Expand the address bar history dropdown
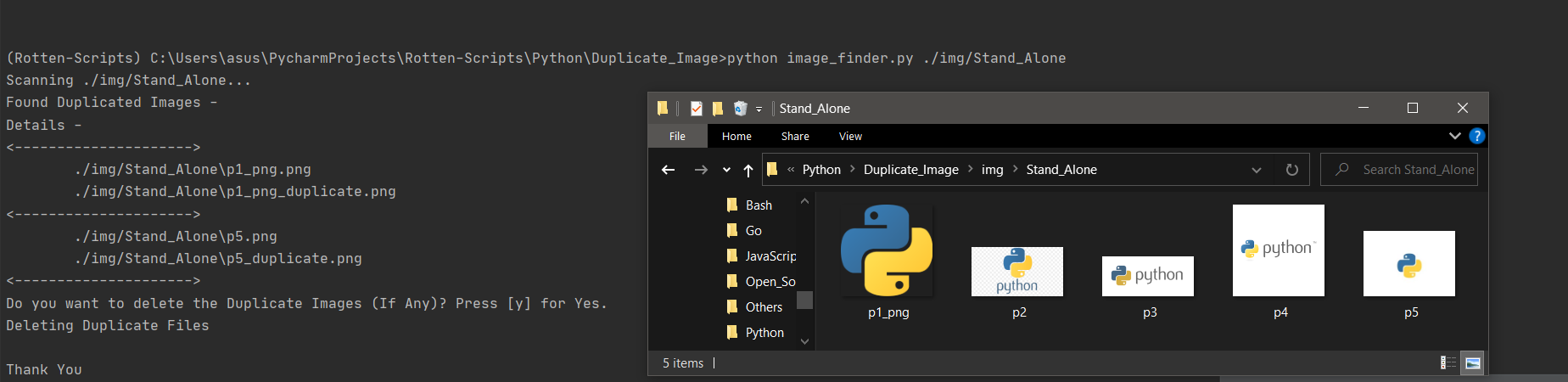 [x=1257, y=170]
